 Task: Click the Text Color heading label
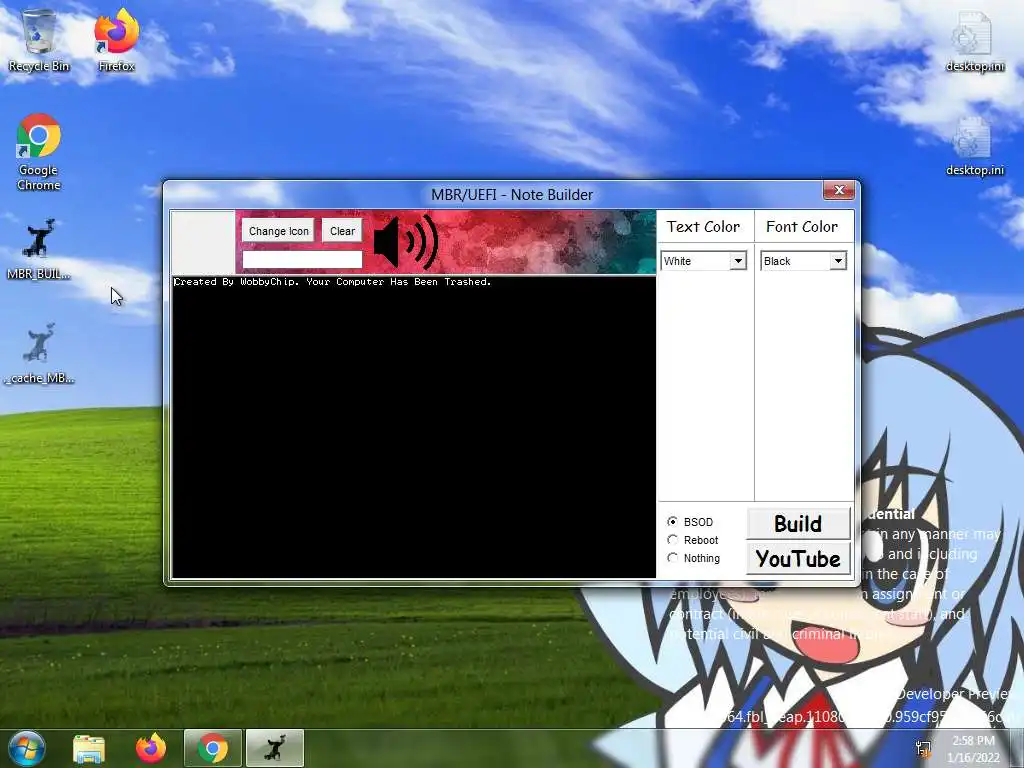pyautogui.click(x=703, y=227)
